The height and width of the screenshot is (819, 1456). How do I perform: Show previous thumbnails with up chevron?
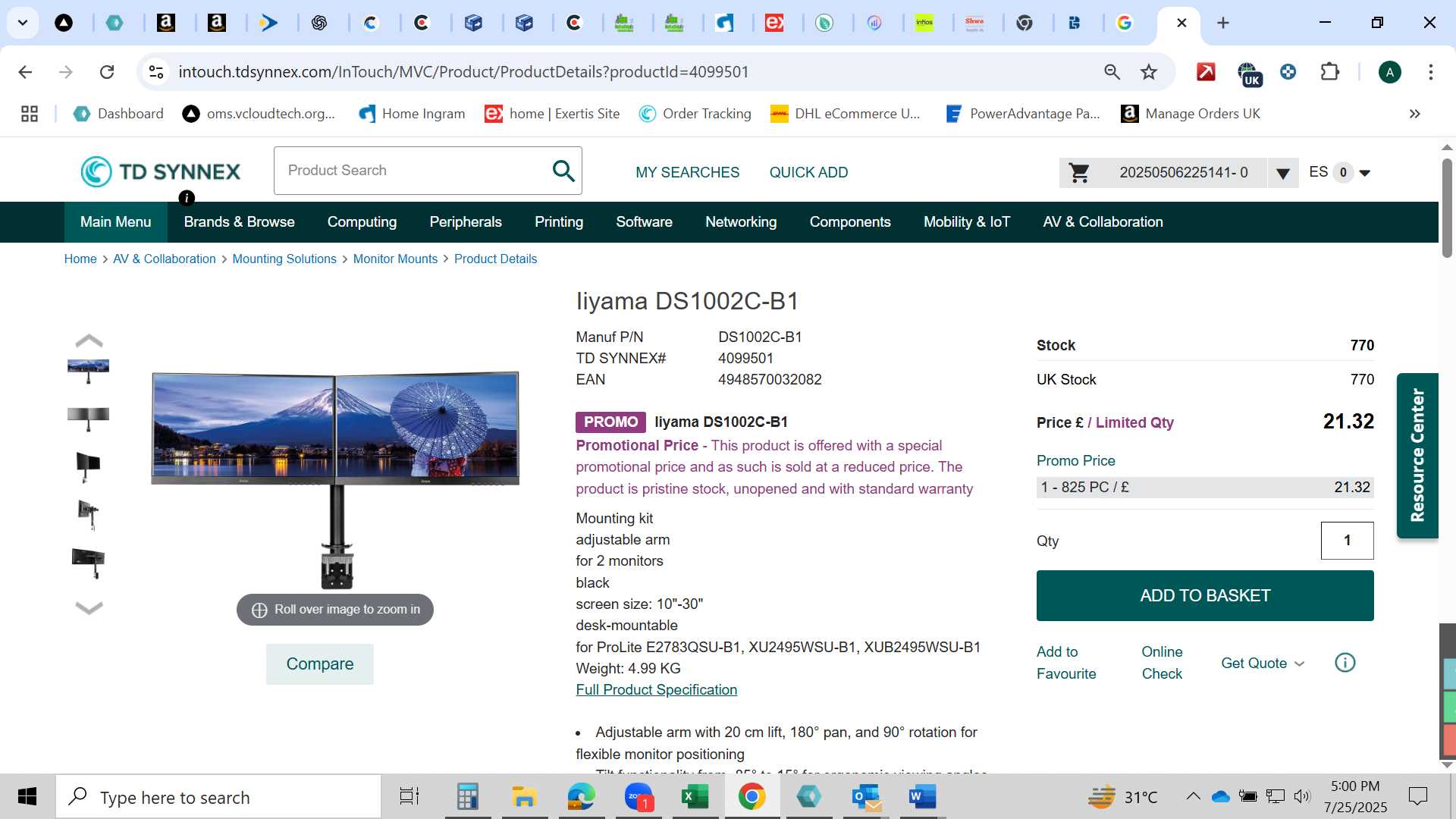pyautogui.click(x=89, y=340)
